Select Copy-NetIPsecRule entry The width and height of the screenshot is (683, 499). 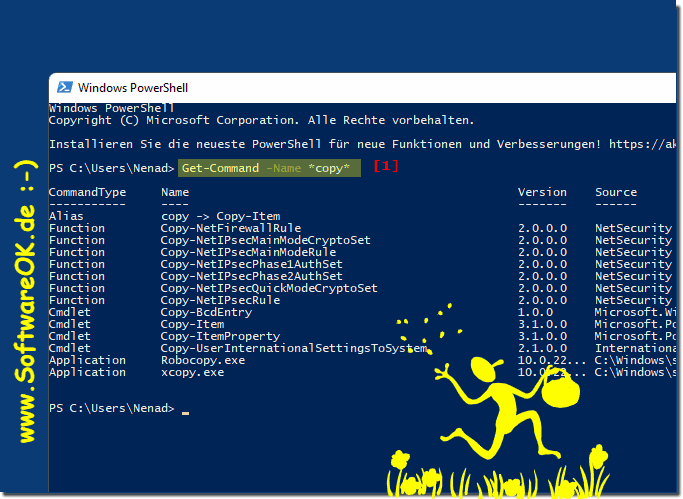point(220,300)
